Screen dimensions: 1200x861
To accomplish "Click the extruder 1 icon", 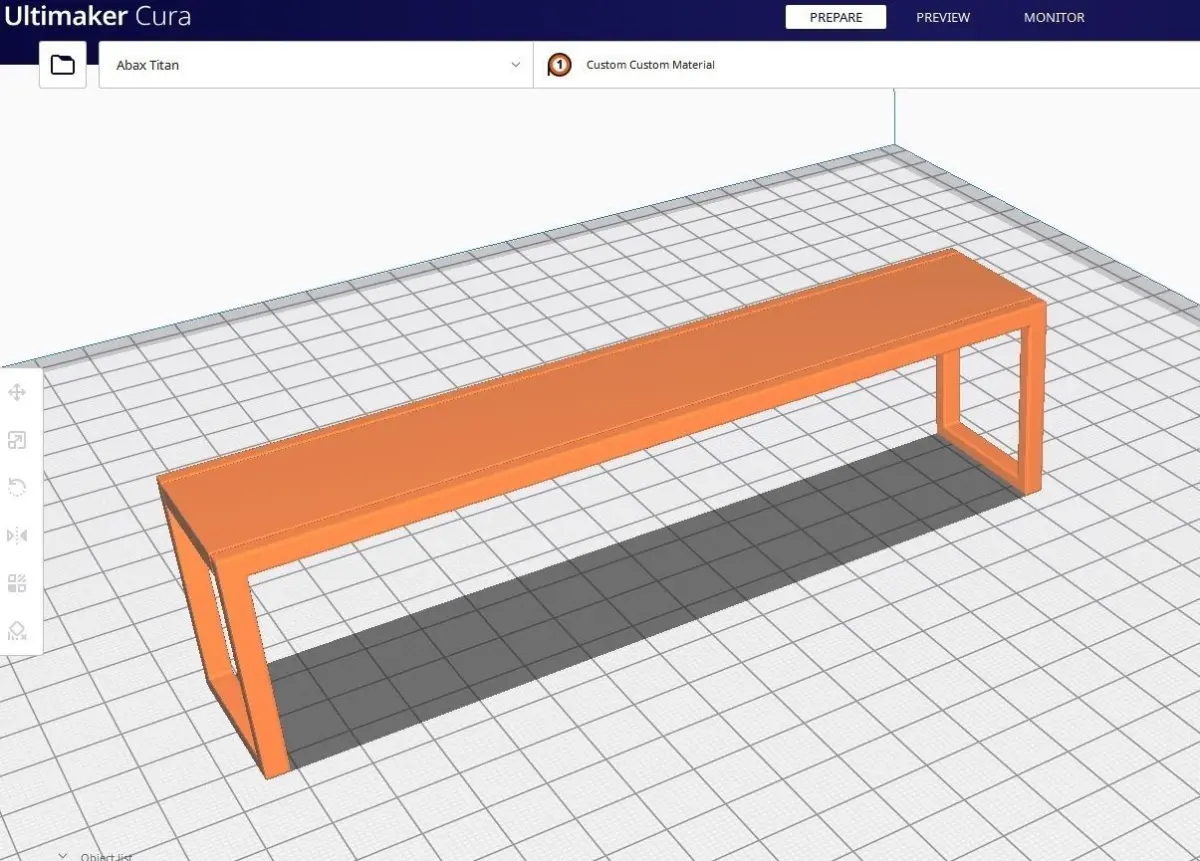I will [560, 65].
